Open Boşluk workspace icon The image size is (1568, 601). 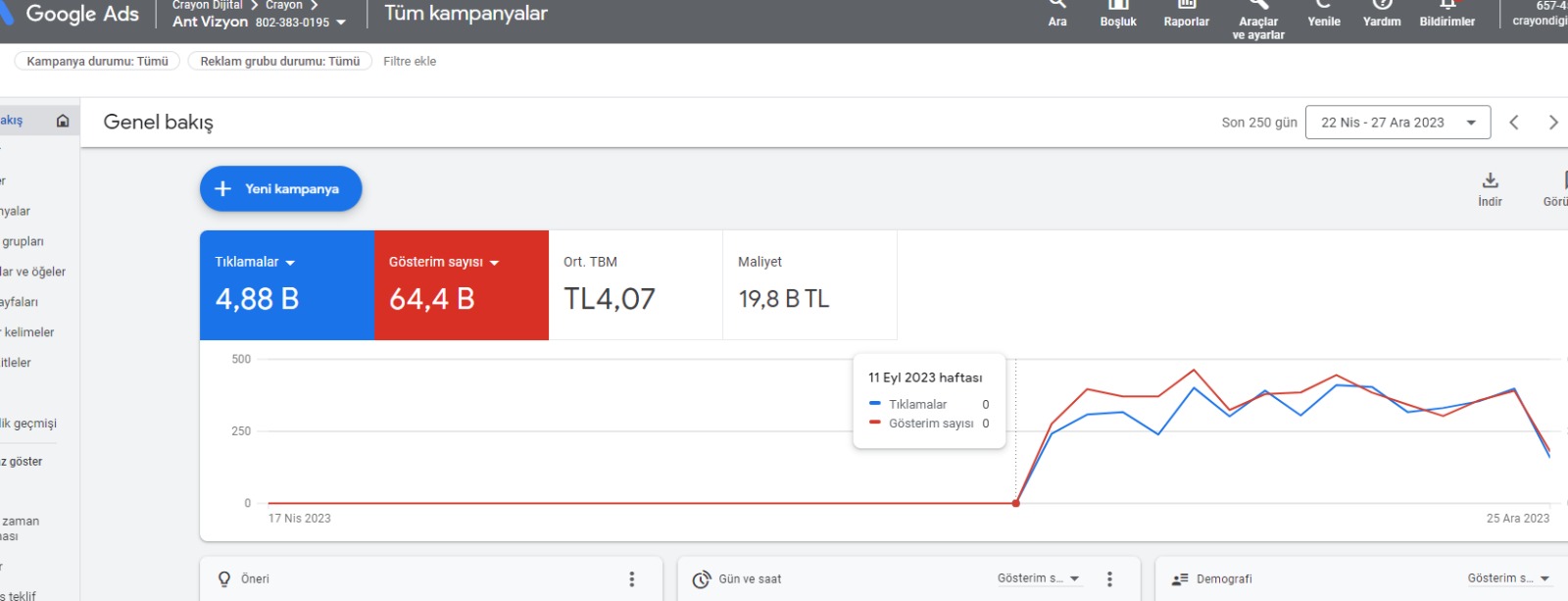pos(1118,14)
